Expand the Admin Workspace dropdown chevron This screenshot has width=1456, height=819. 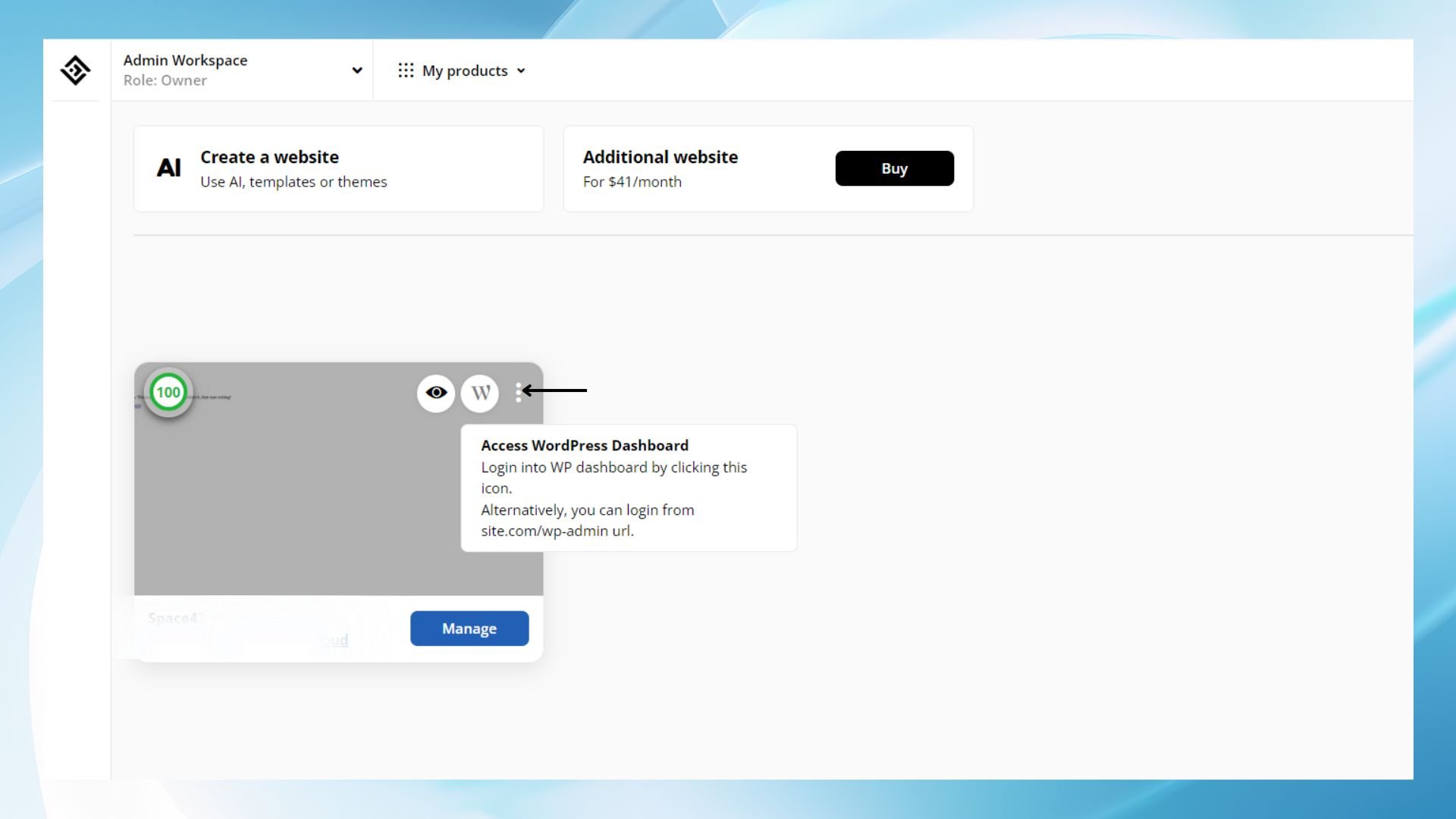click(356, 71)
